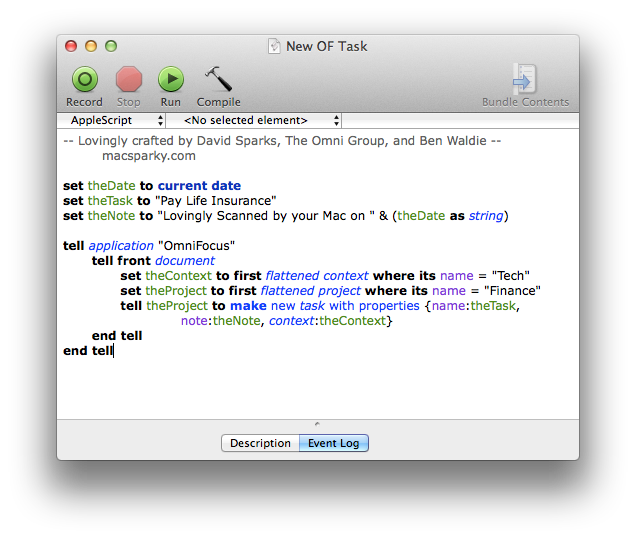Click the indented 'end tell' line
The image size is (636, 539).
pyautogui.click(x=117, y=336)
